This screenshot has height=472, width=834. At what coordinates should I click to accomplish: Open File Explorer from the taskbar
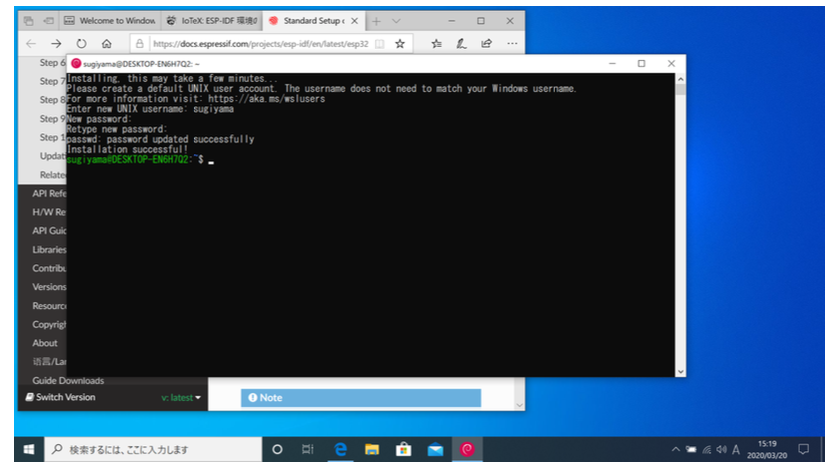click(x=371, y=450)
